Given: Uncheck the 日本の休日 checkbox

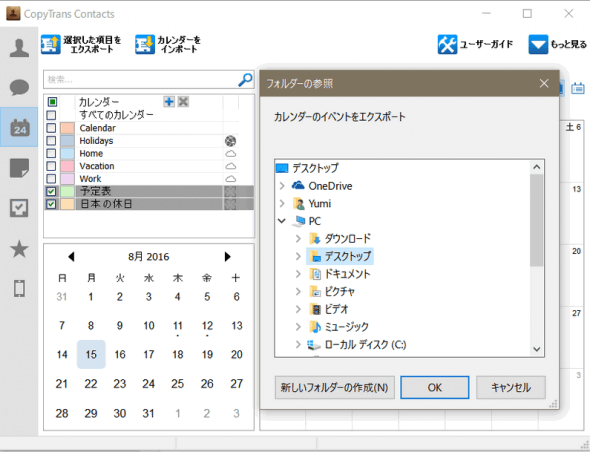Looking at the screenshot, I should point(52,204).
